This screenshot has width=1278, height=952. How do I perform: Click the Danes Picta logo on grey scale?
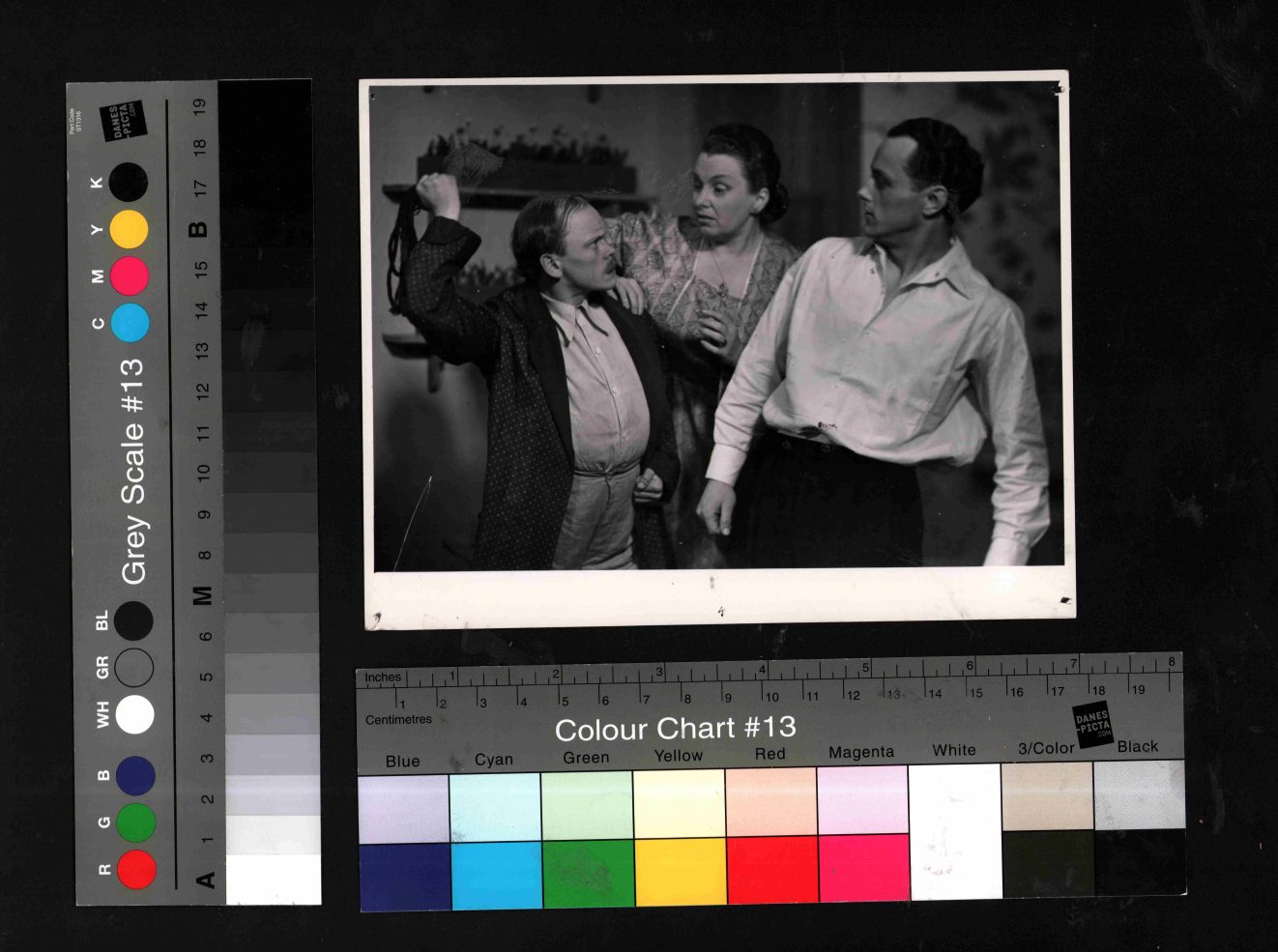[123, 122]
